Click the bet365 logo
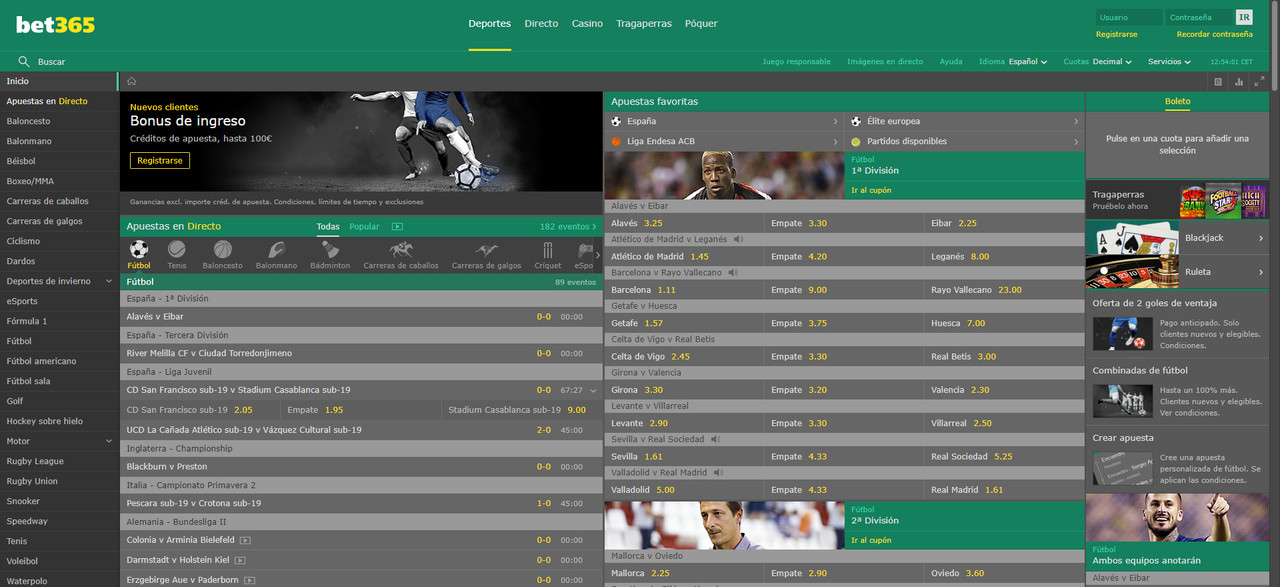This screenshot has width=1280, height=587. pyautogui.click(x=56, y=24)
